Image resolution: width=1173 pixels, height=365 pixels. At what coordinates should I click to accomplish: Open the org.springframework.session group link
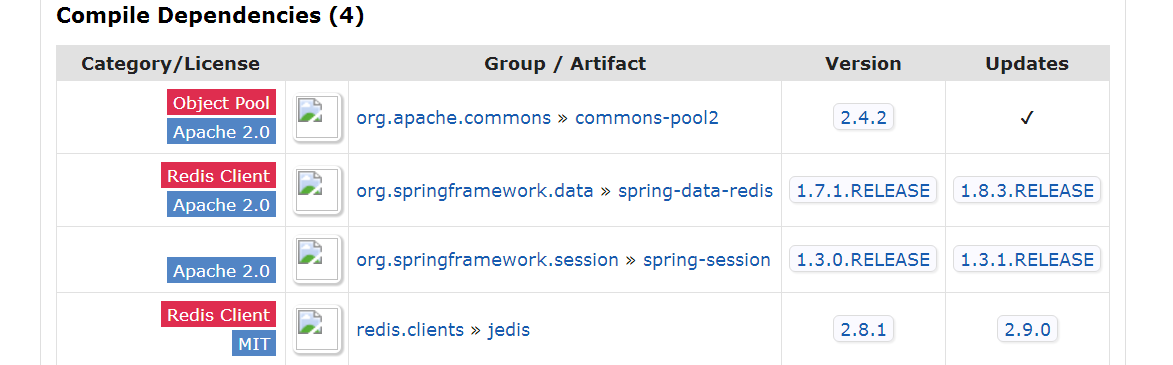click(x=487, y=260)
